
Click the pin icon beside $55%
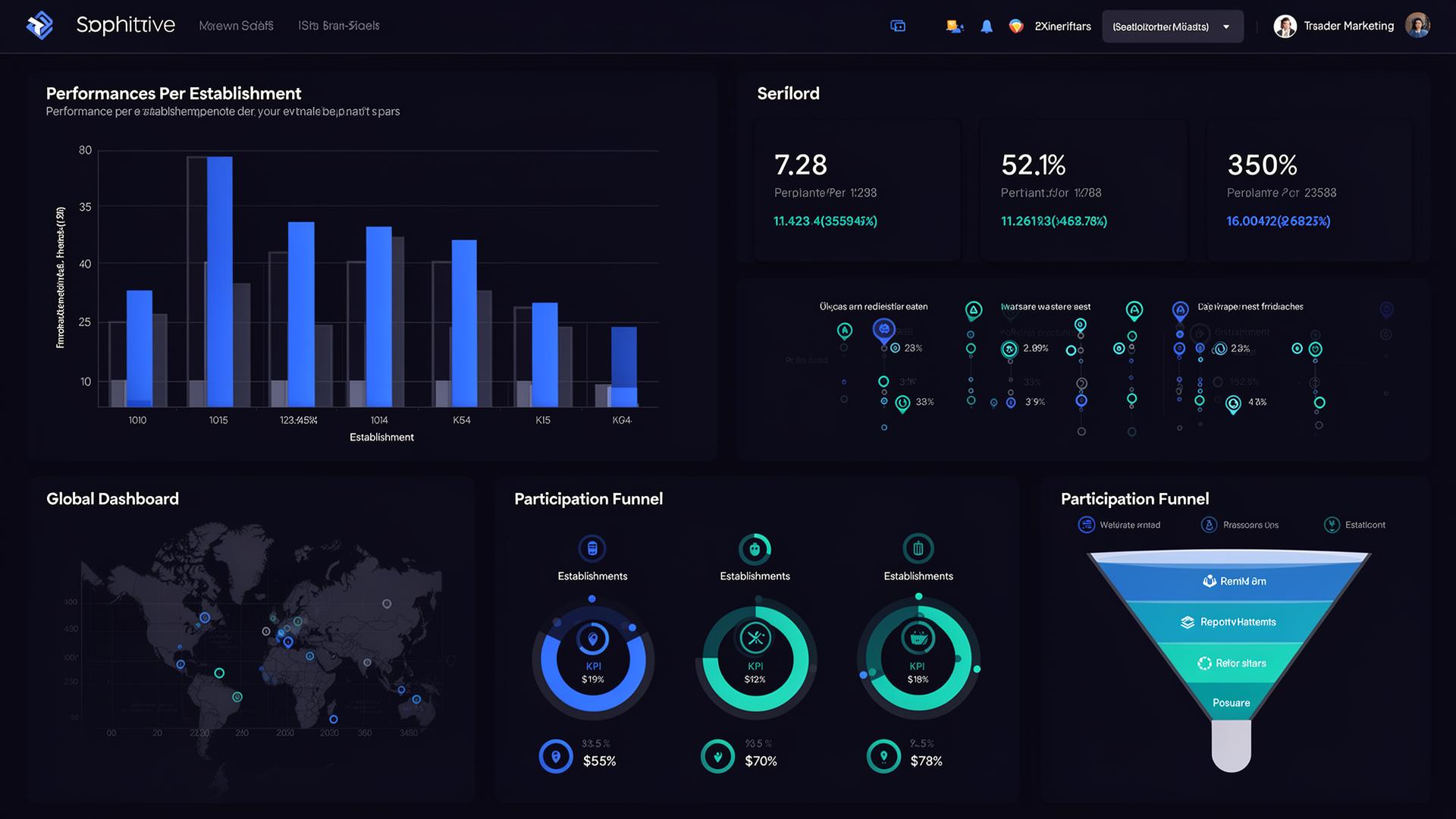556,756
